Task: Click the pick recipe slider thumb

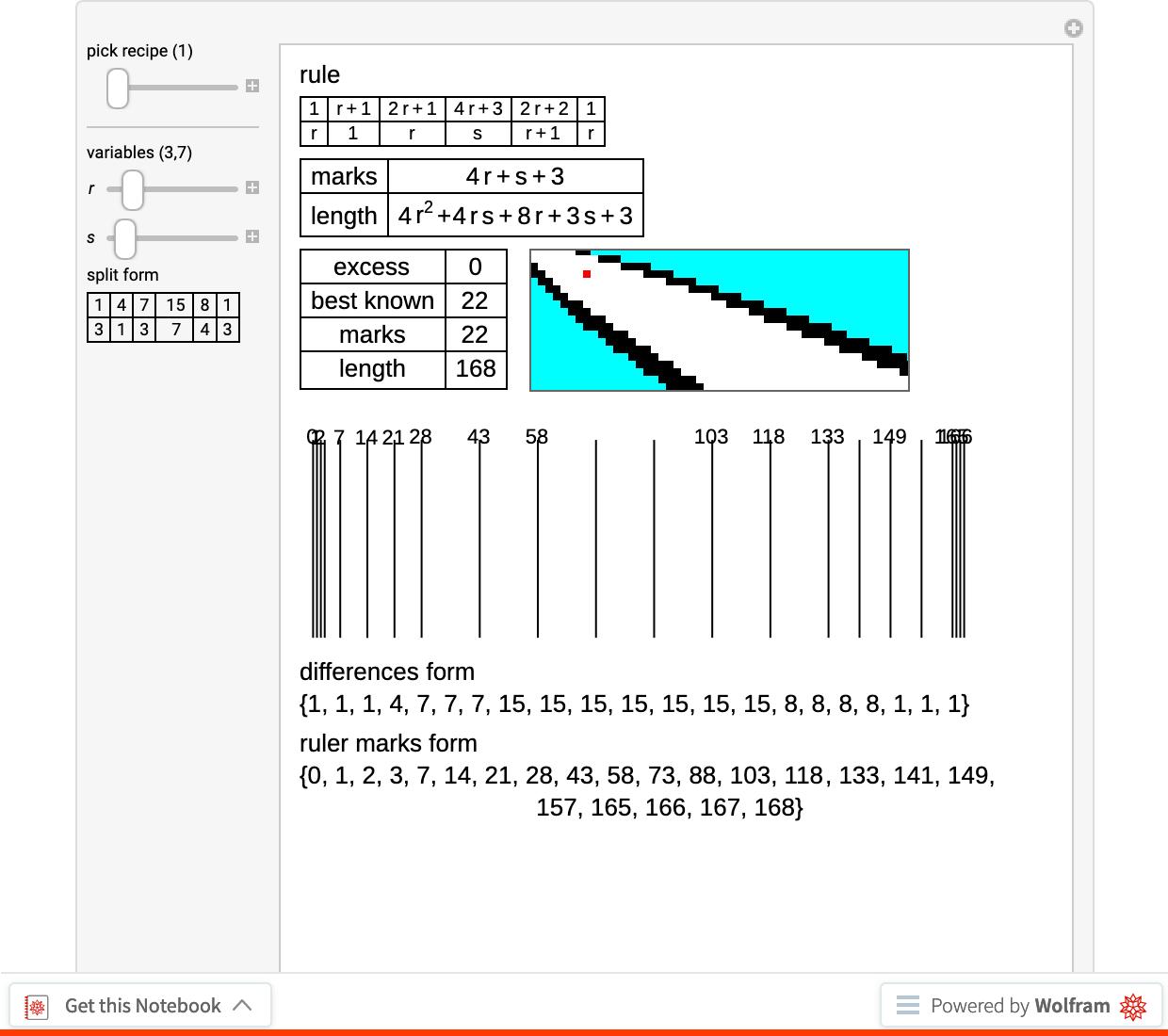Action: click(x=117, y=88)
